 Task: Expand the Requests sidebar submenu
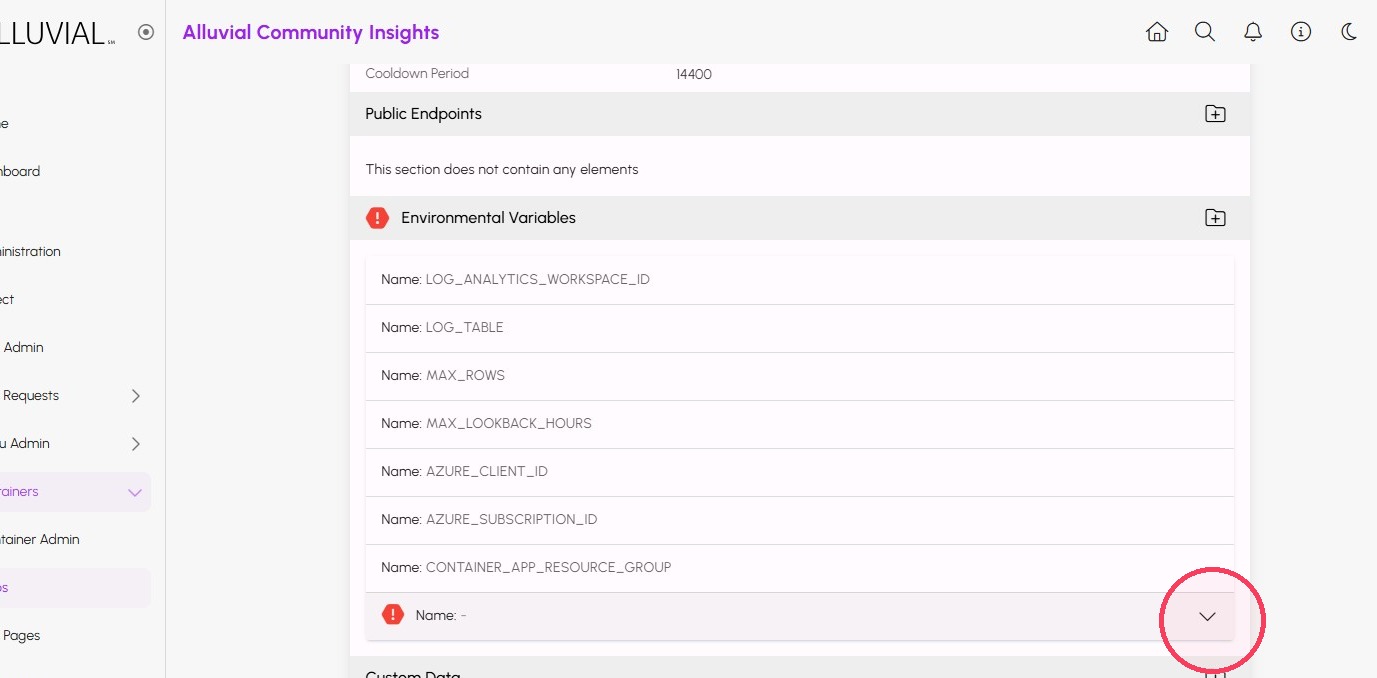pyautogui.click(x=136, y=396)
